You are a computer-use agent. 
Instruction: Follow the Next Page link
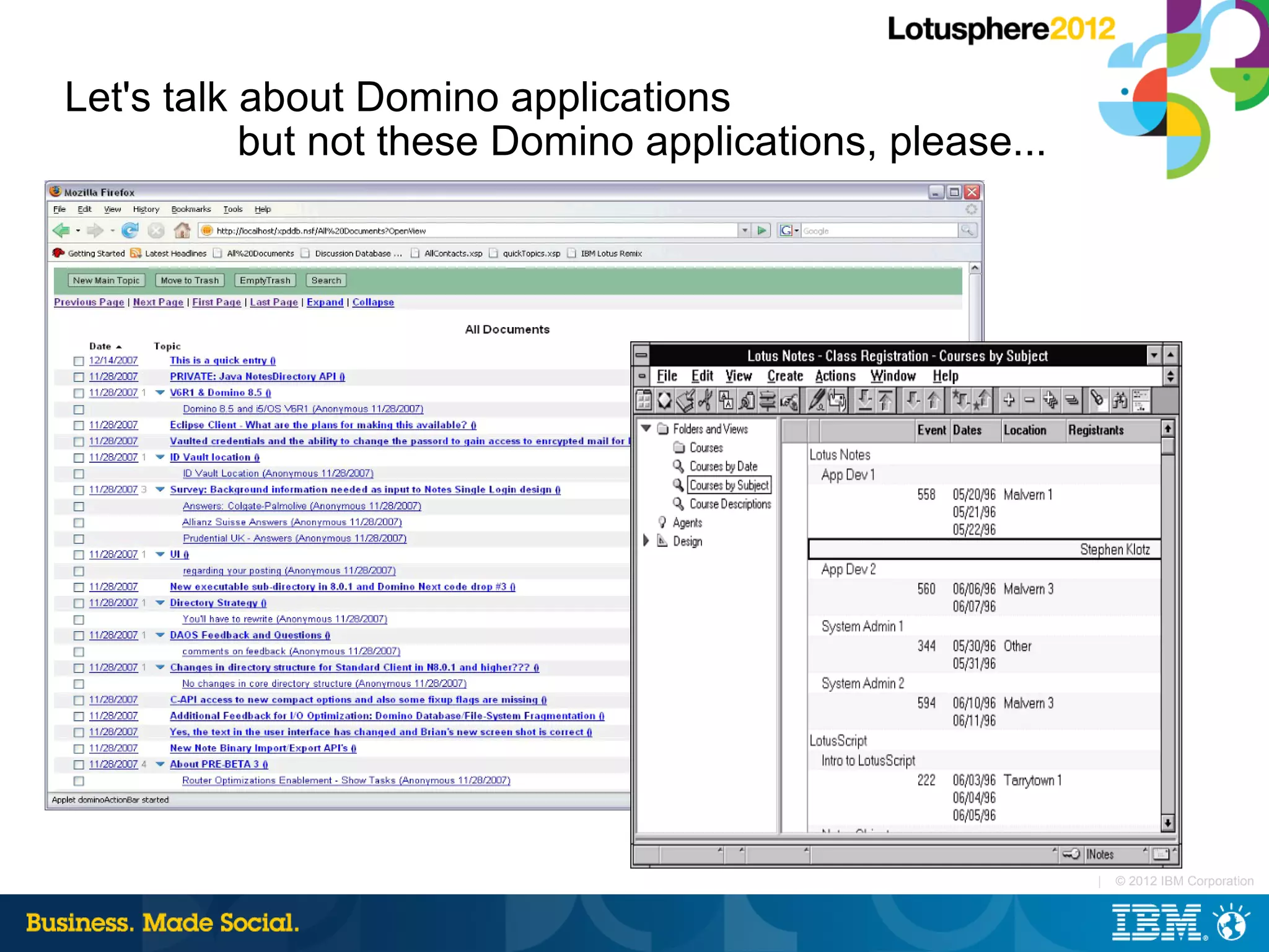pyautogui.click(x=158, y=302)
